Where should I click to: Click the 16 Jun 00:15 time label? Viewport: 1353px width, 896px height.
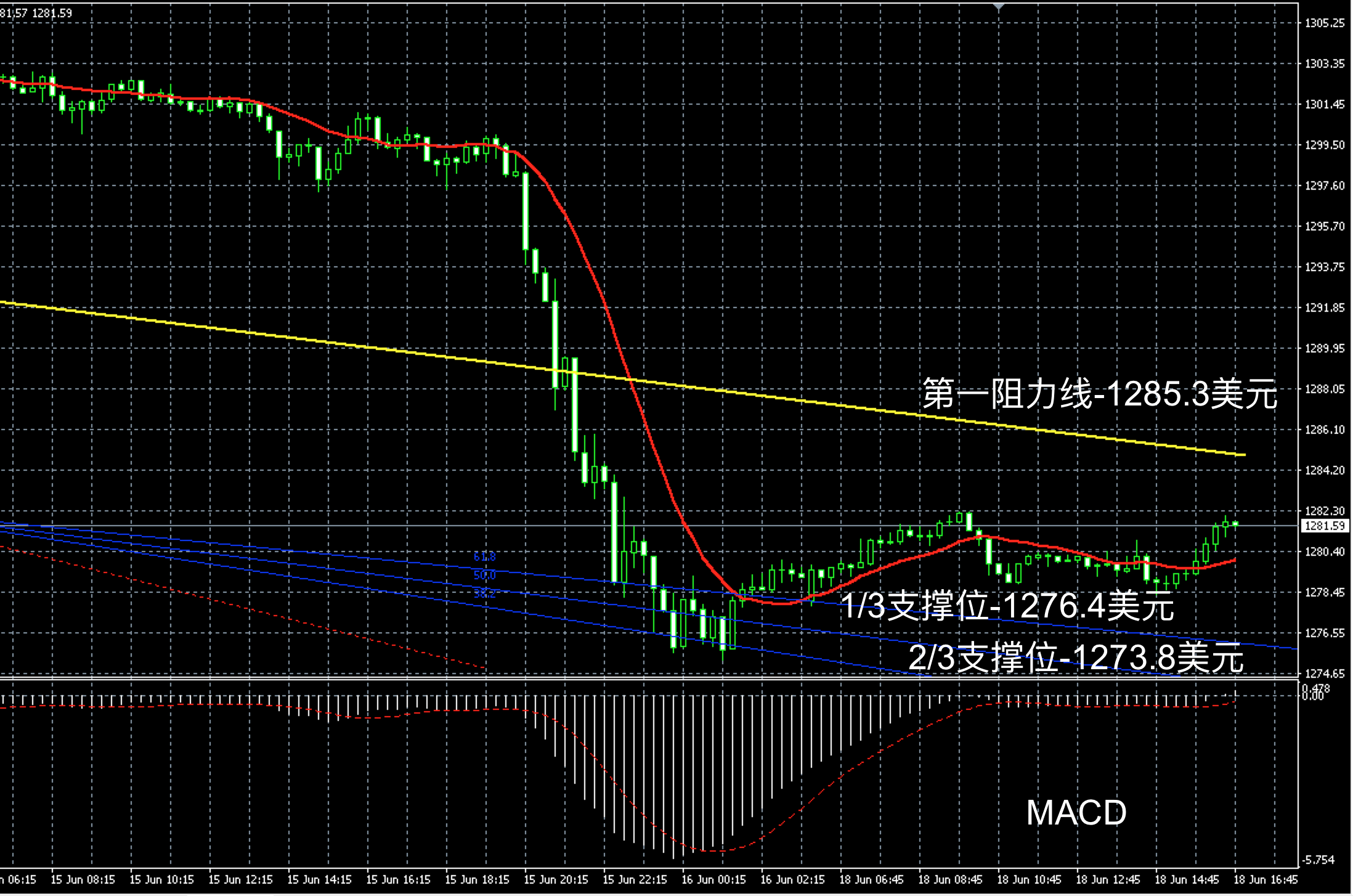pyautogui.click(x=713, y=880)
